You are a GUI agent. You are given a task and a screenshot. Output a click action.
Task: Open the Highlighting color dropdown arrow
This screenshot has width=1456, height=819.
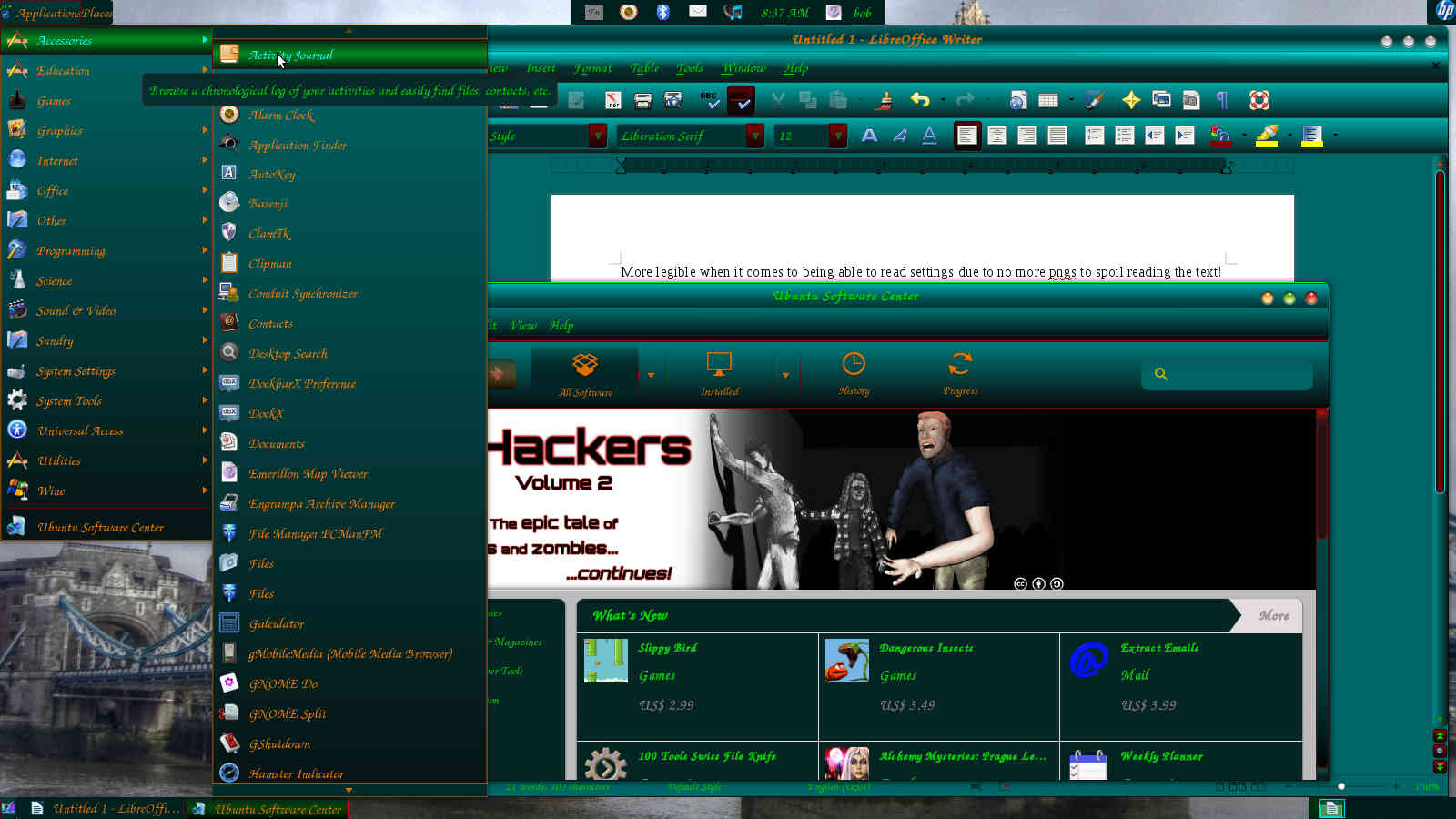1289,136
